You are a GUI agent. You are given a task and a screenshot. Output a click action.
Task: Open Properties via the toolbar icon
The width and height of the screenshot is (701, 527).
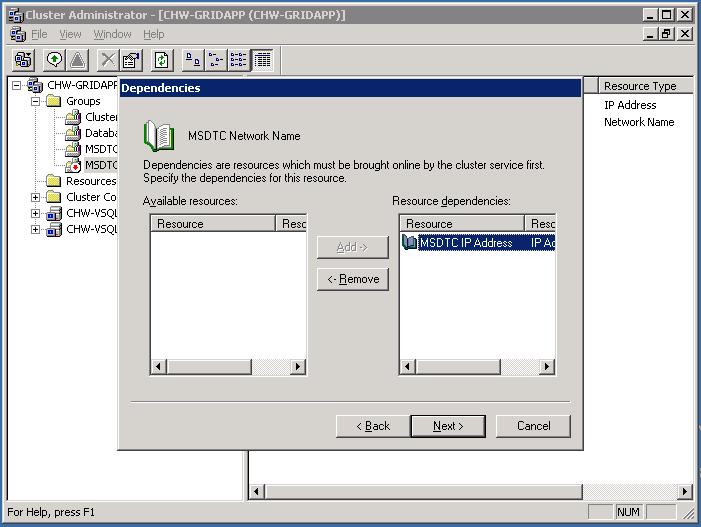point(131,60)
